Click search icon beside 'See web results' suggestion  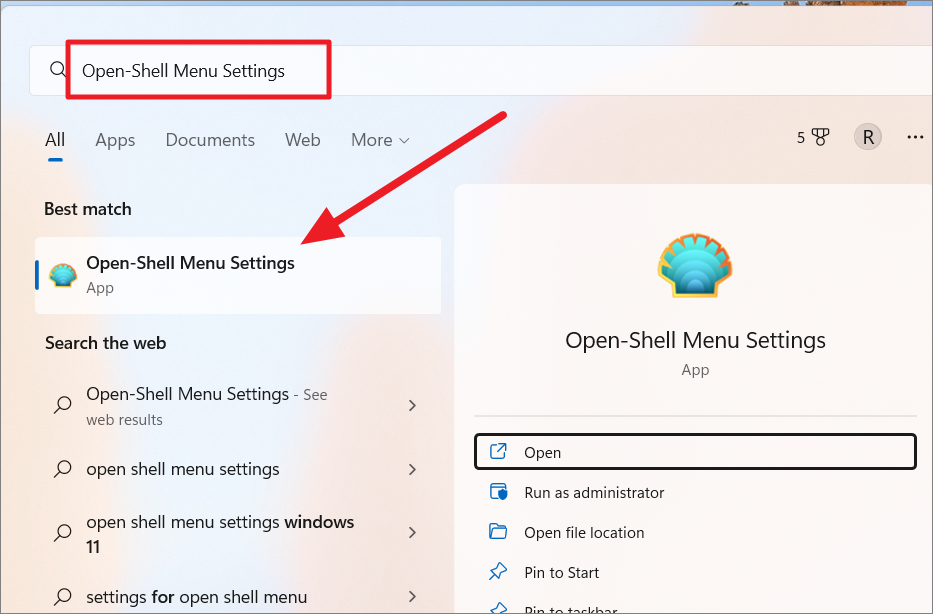click(62, 405)
